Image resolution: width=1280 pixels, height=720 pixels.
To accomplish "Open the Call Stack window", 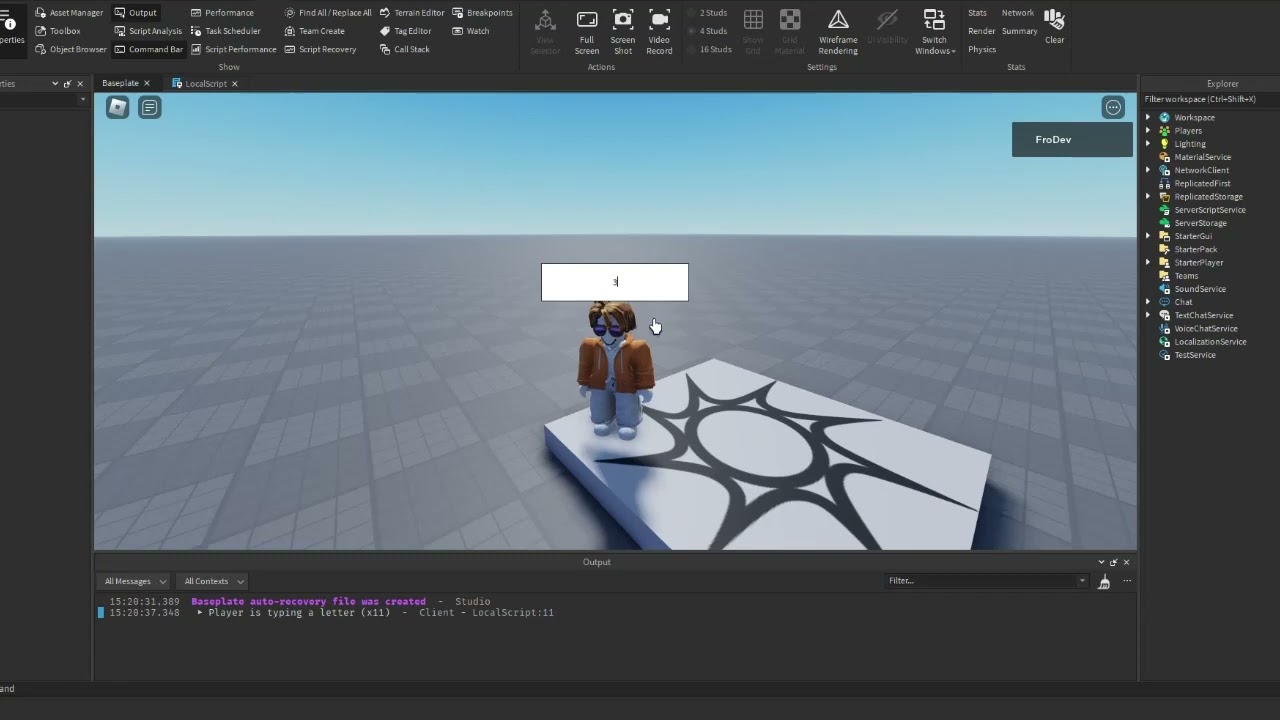I will [404, 49].
